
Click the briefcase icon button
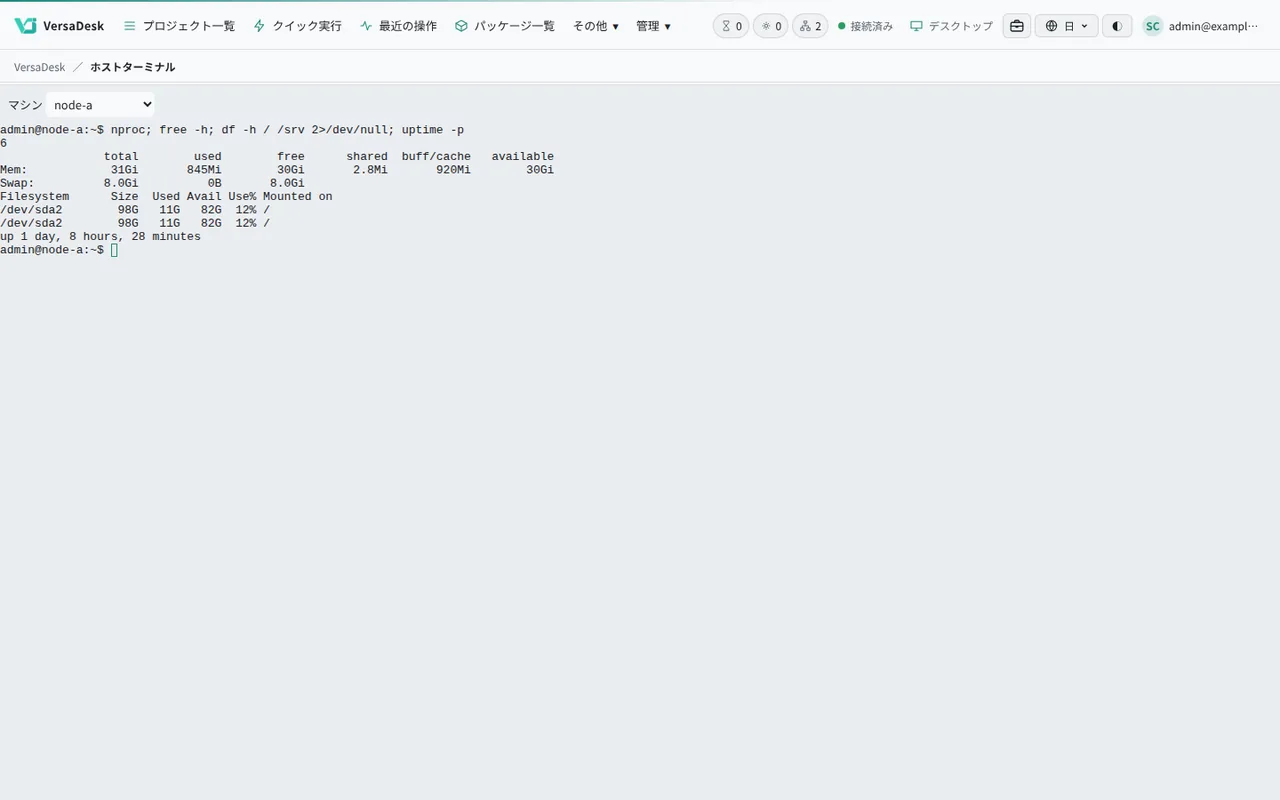[x=1017, y=26]
